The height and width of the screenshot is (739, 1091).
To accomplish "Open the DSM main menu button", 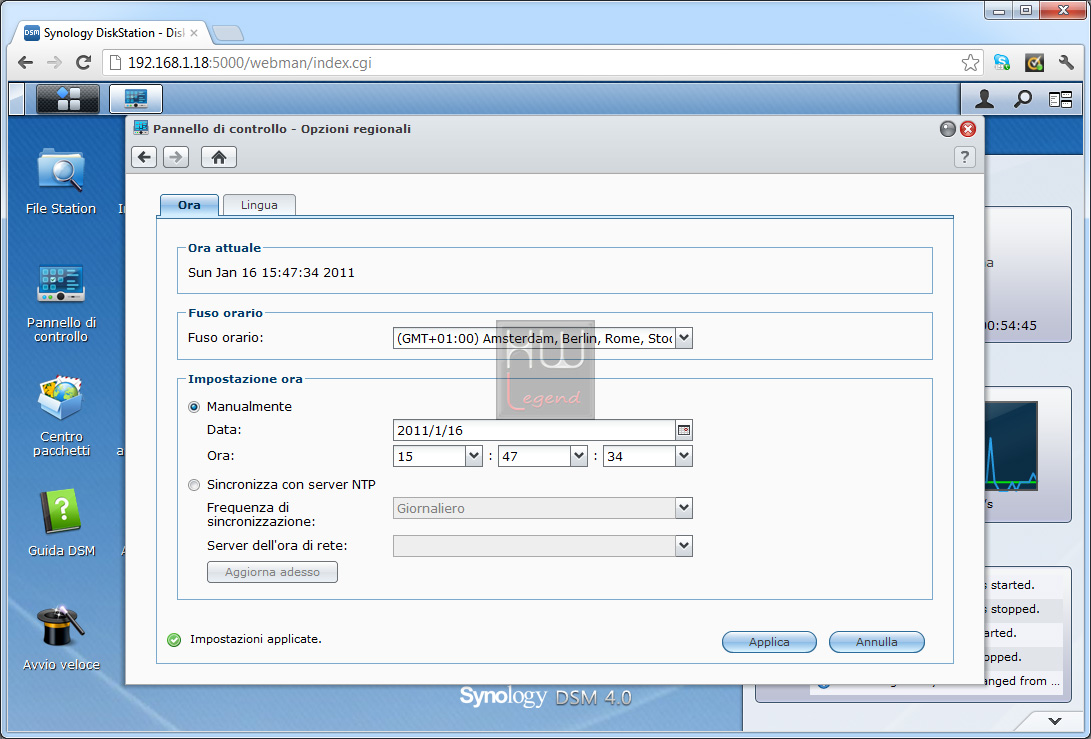I will [67, 98].
